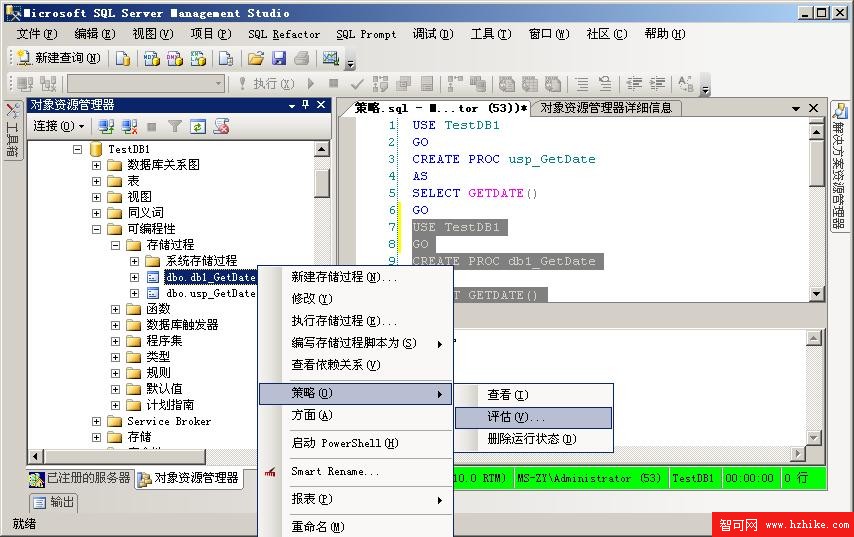The width and height of the screenshot is (854, 537).
Task: Select 执行存储过程(E)... from the context menu
Action: (x=355, y=321)
